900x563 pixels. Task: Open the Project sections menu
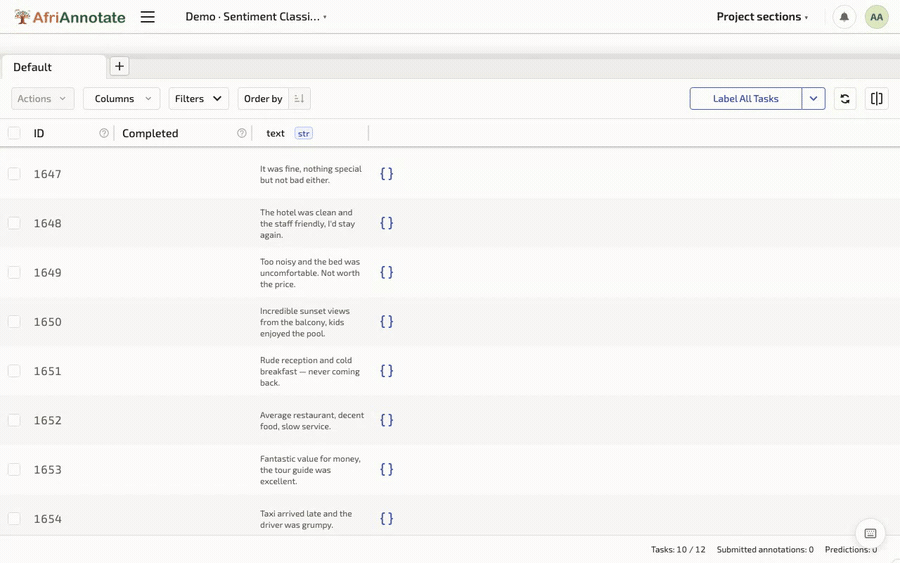coord(762,17)
